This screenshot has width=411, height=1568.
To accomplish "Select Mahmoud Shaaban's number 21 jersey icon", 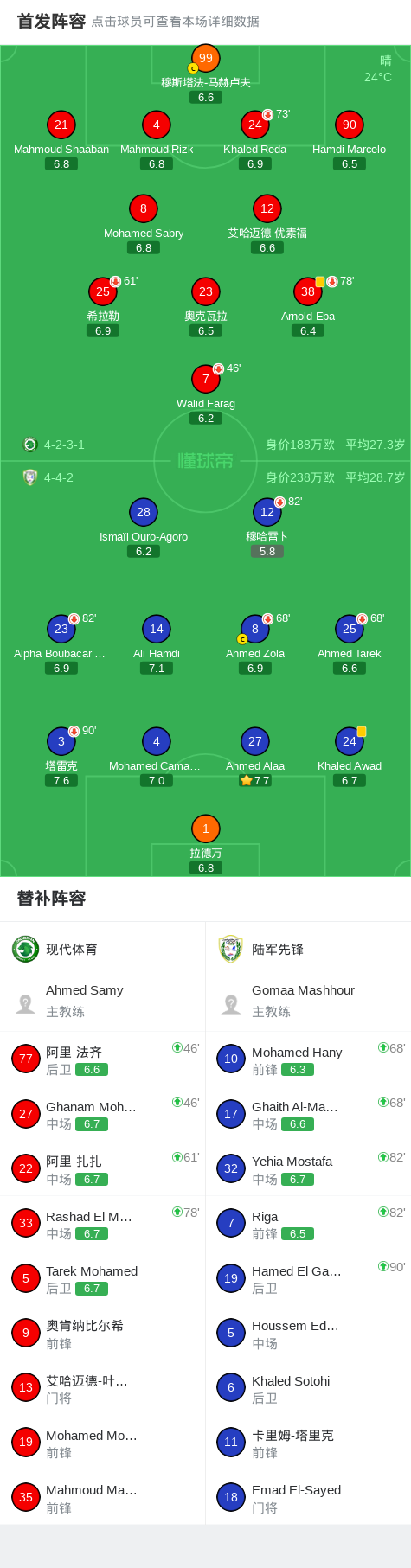I will tap(61, 125).
